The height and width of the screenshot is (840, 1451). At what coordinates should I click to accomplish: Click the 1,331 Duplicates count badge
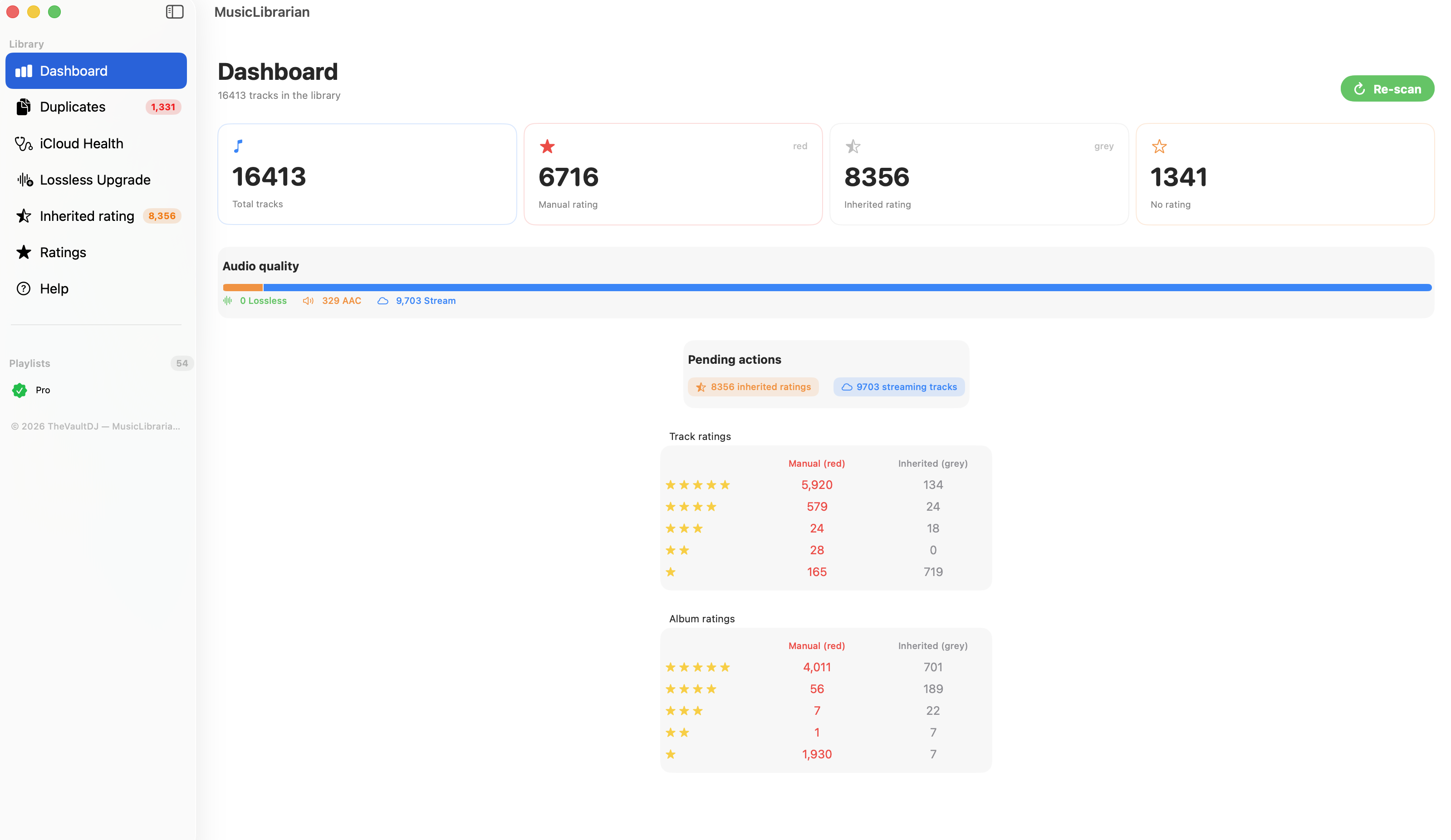click(163, 107)
